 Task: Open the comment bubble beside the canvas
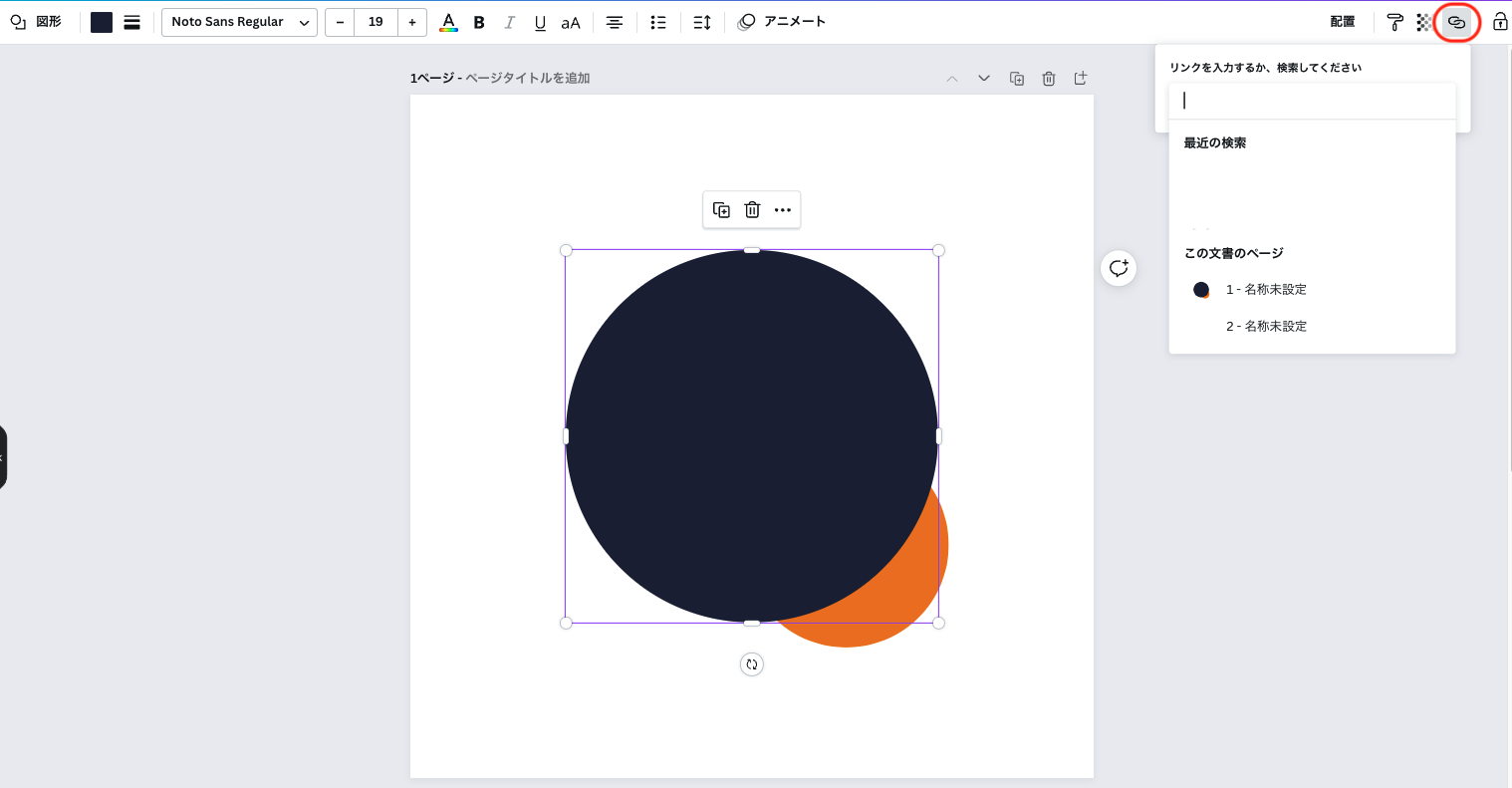click(x=1119, y=268)
